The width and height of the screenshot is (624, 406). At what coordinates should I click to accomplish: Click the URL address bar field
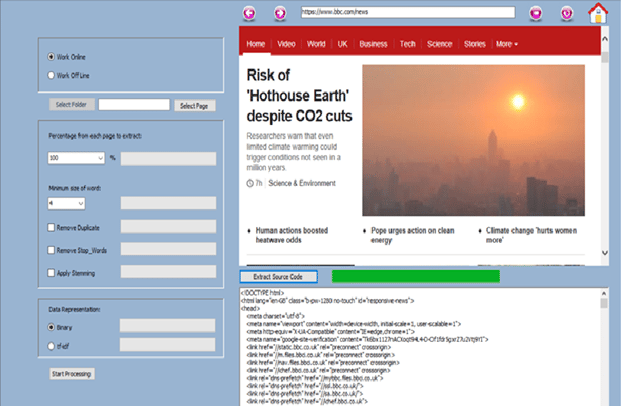point(408,12)
